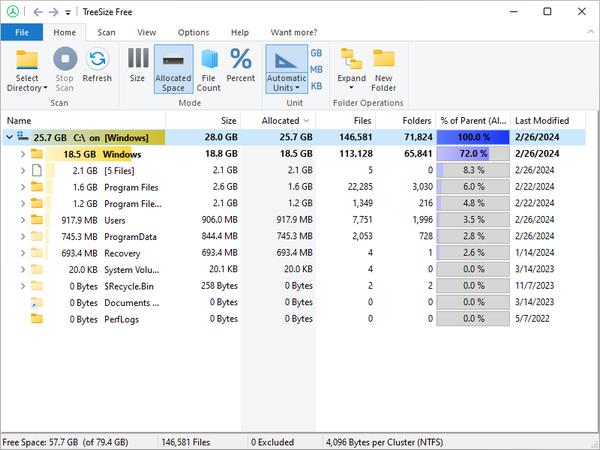Click the PerfLogs folder icon

tap(37, 318)
